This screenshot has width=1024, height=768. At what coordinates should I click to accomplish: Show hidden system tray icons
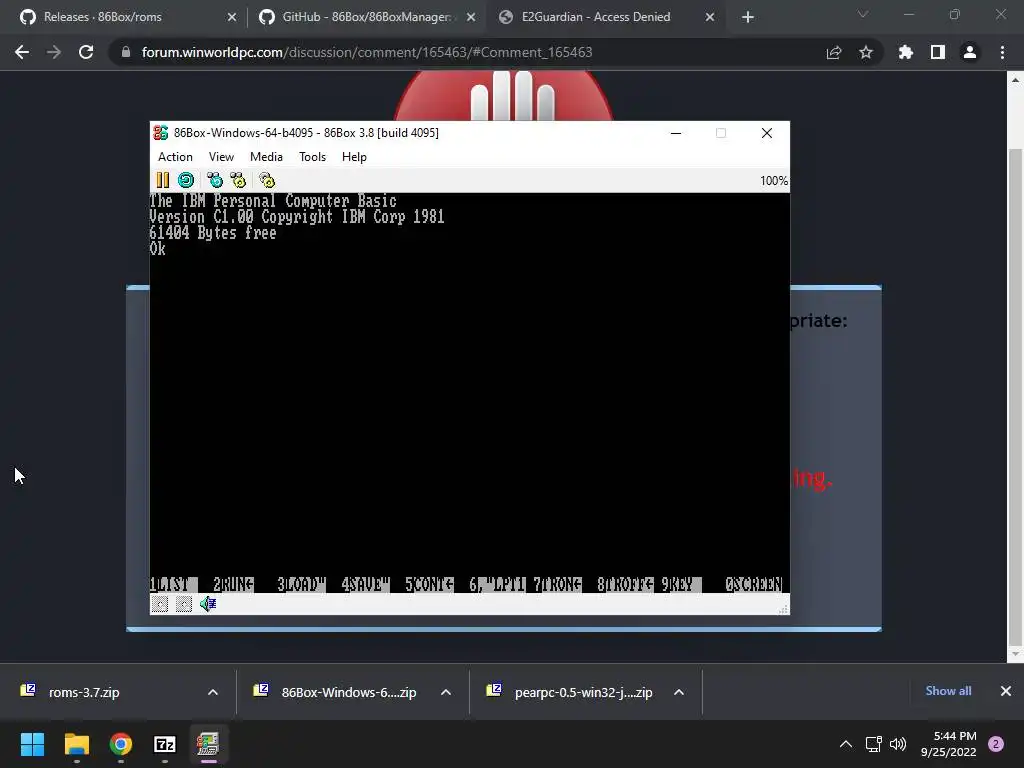click(846, 744)
